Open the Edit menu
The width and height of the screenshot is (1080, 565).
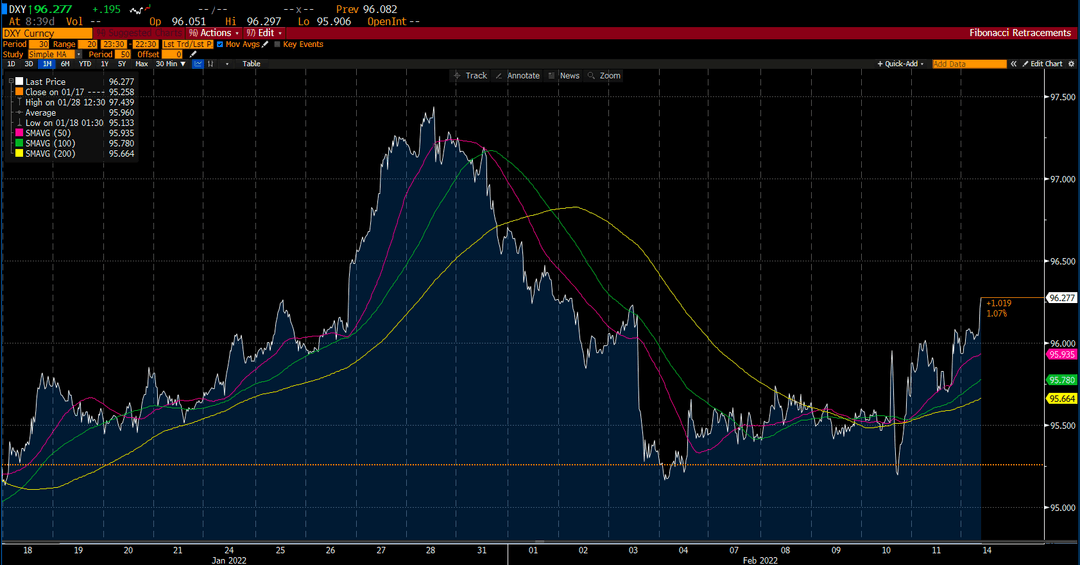(x=264, y=32)
